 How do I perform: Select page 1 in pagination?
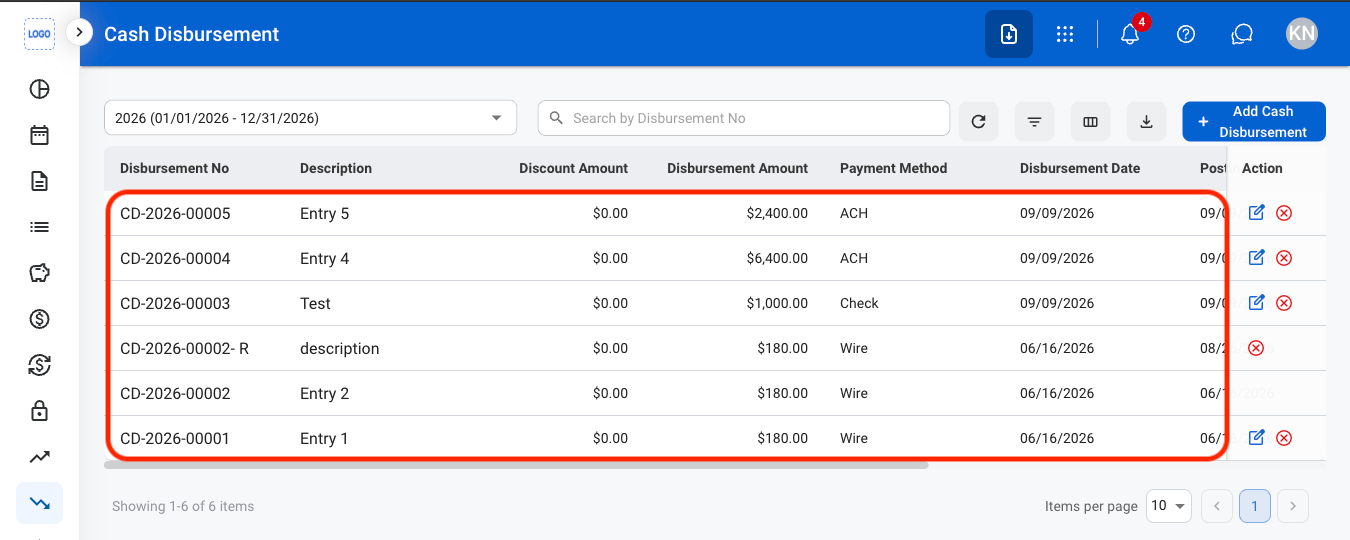(1255, 506)
